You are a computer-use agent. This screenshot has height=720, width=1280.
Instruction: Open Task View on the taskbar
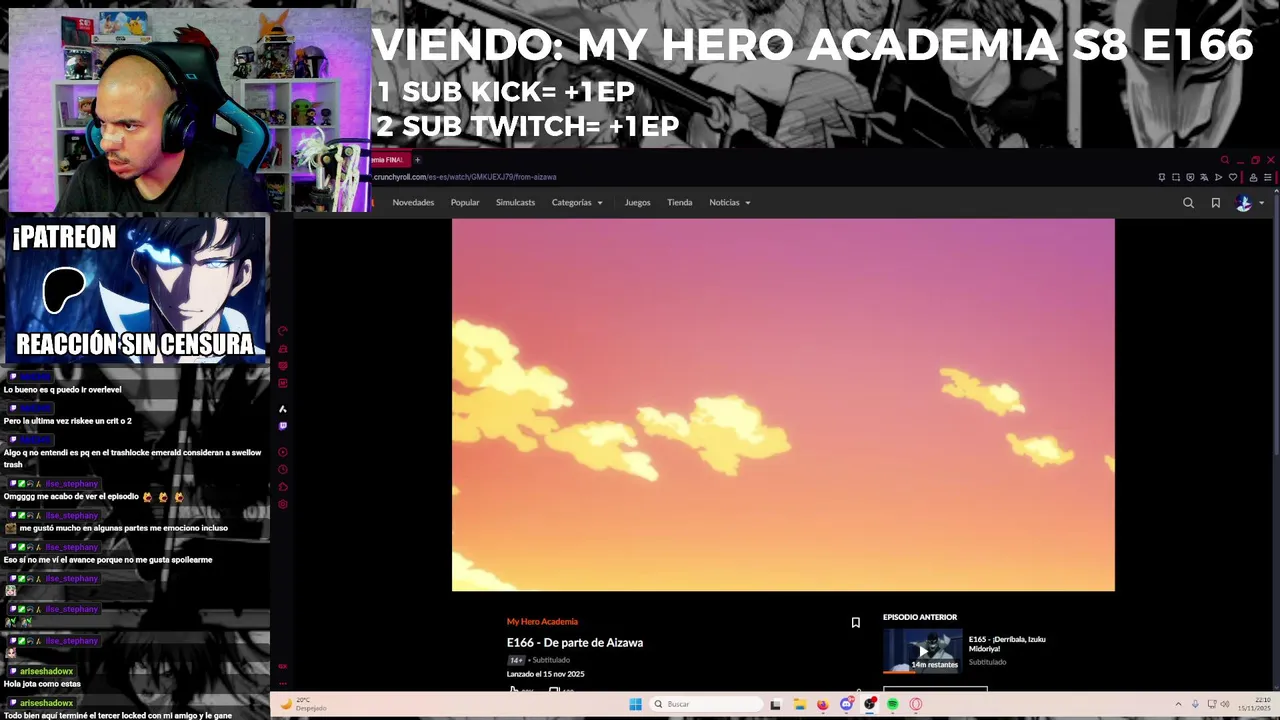click(775, 704)
